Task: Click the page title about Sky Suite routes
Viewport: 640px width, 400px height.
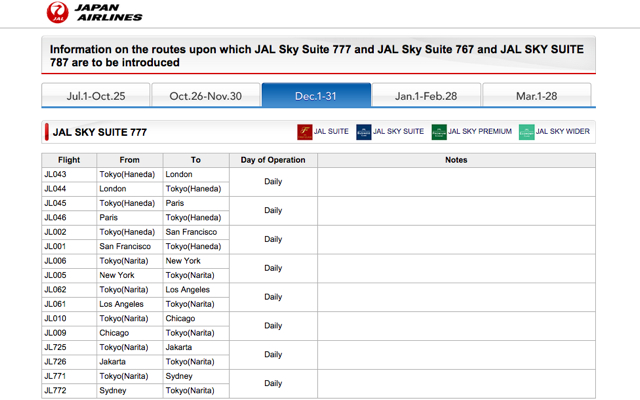Action: tap(317, 56)
